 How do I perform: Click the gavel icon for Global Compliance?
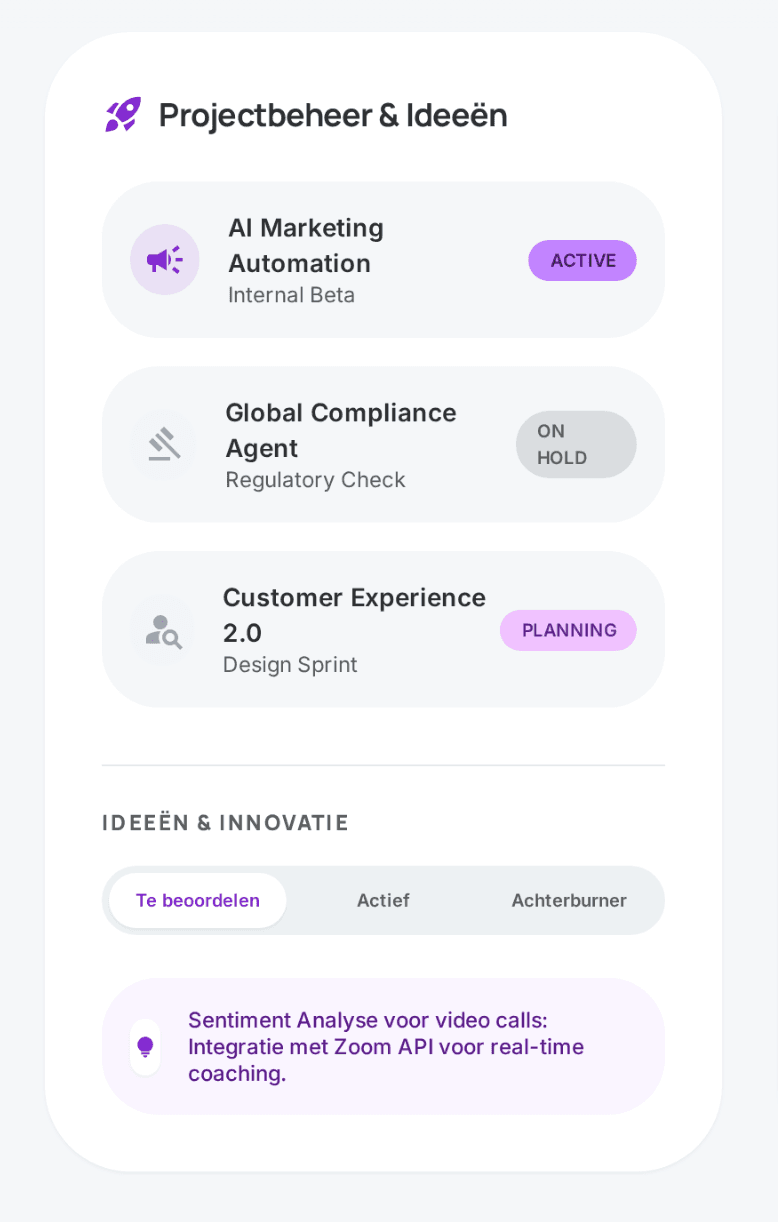coord(163,444)
